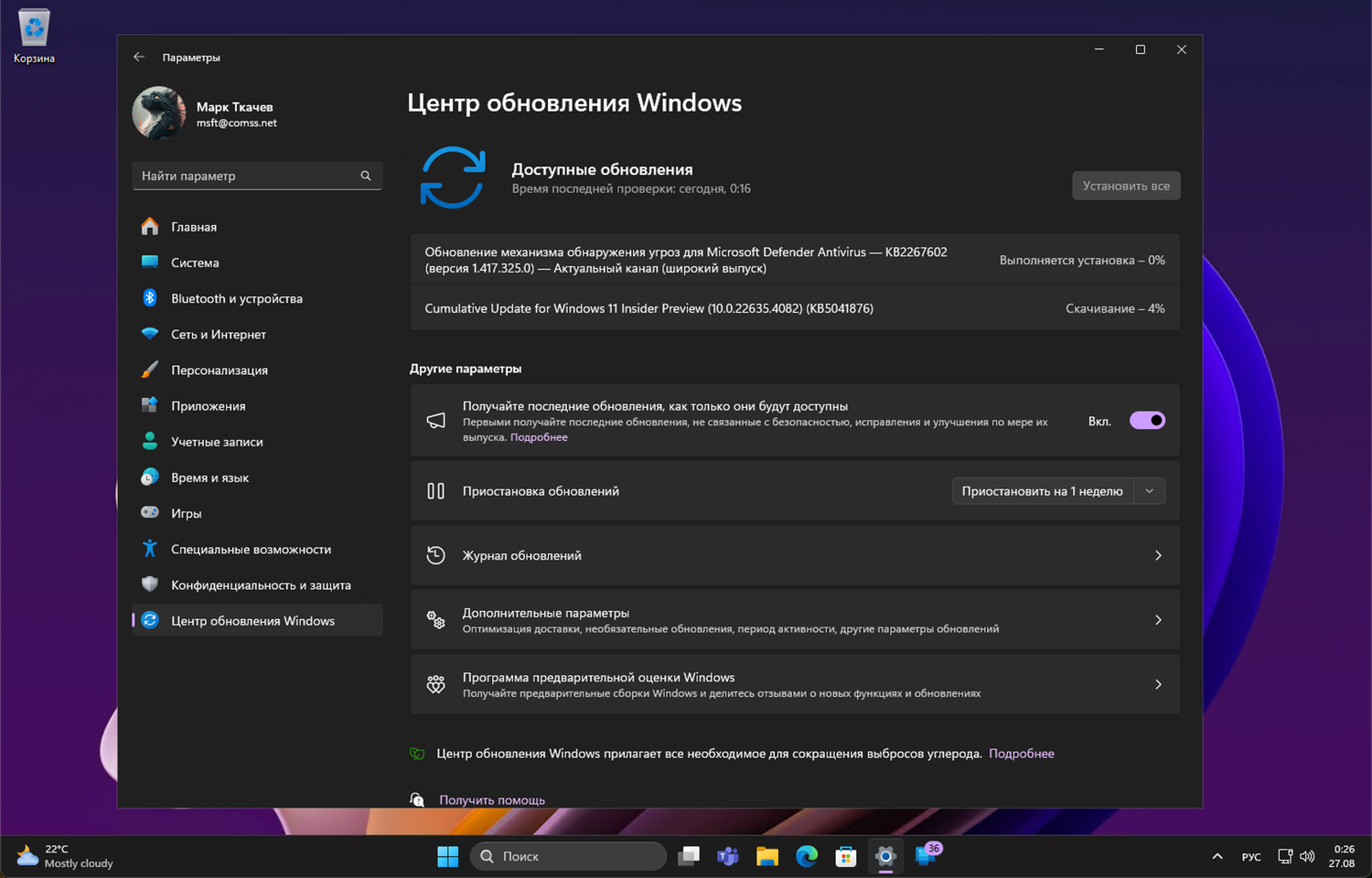Click the paintbrush 'Персонализация' icon

(x=150, y=369)
